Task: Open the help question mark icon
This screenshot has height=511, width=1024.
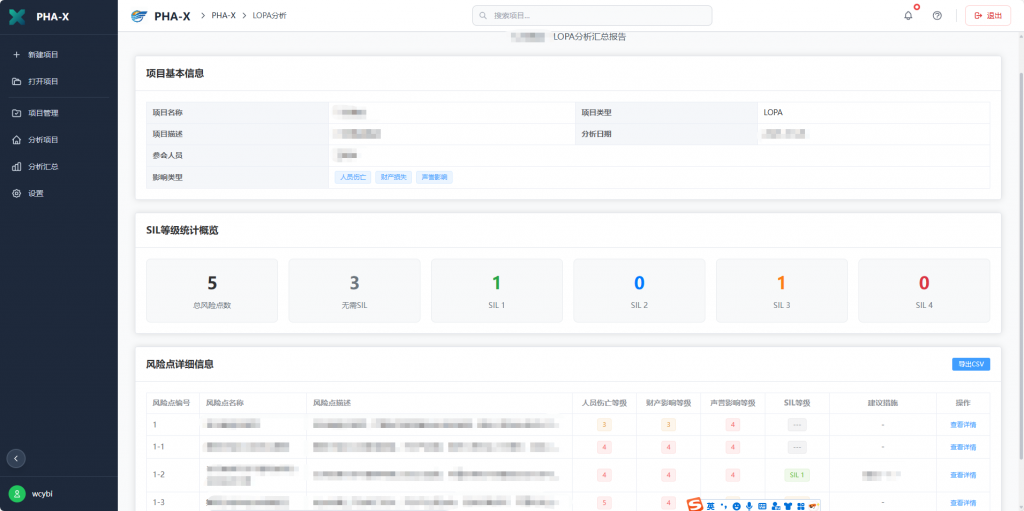Action: pyautogui.click(x=937, y=16)
